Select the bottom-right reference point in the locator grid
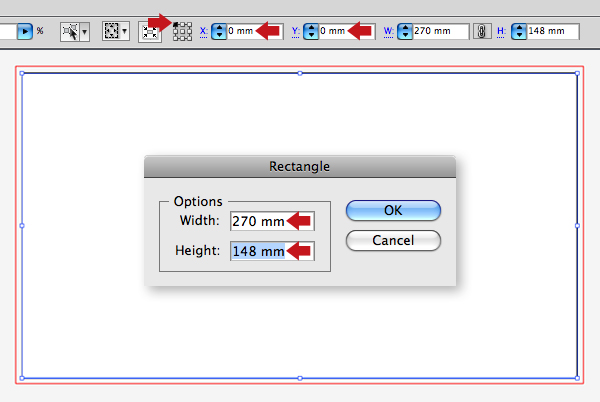The height and width of the screenshot is (402, 600). click(x=189, y=38)
